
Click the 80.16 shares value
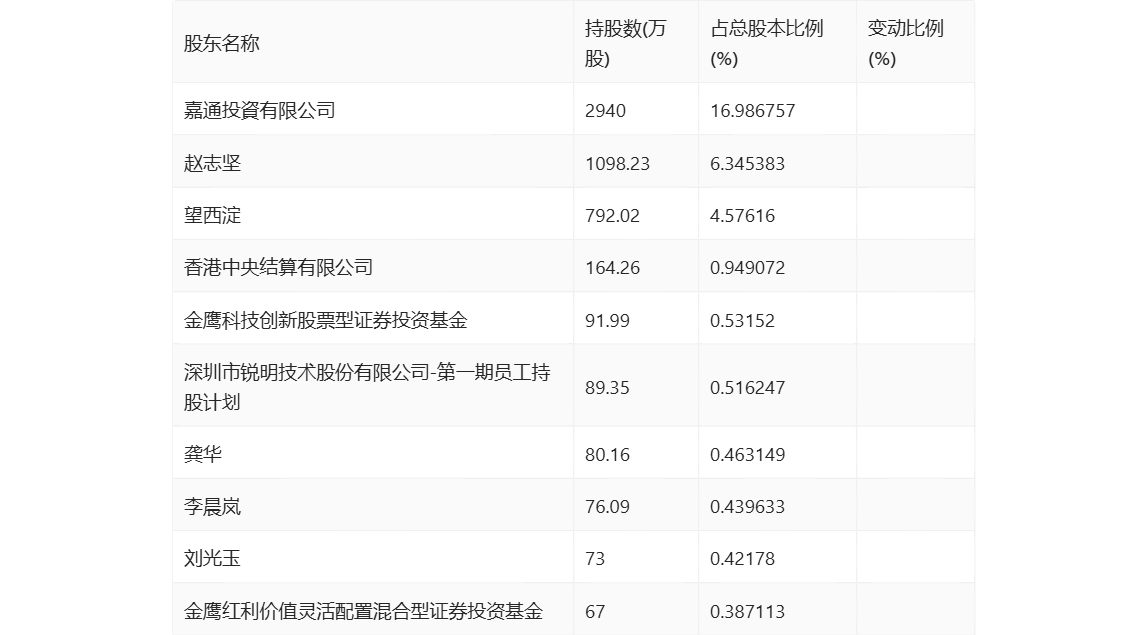[607, 454]
